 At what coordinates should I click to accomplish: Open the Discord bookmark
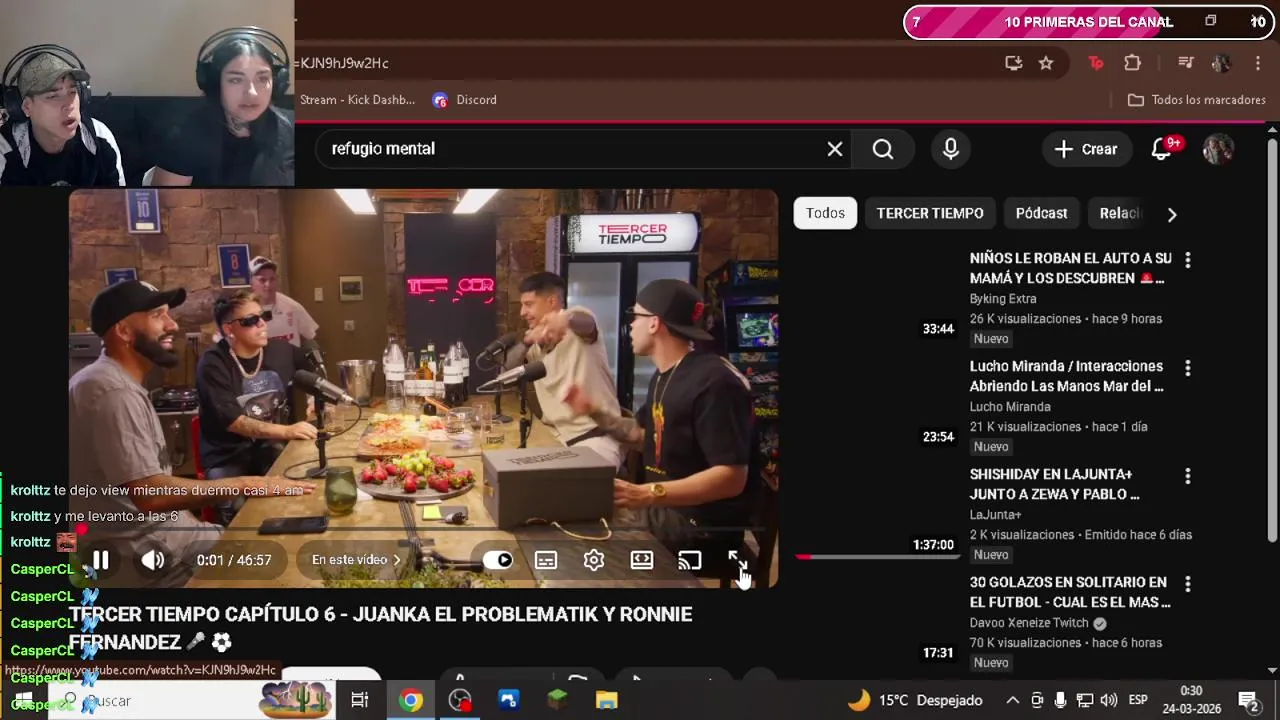click(x=465, y=100)
